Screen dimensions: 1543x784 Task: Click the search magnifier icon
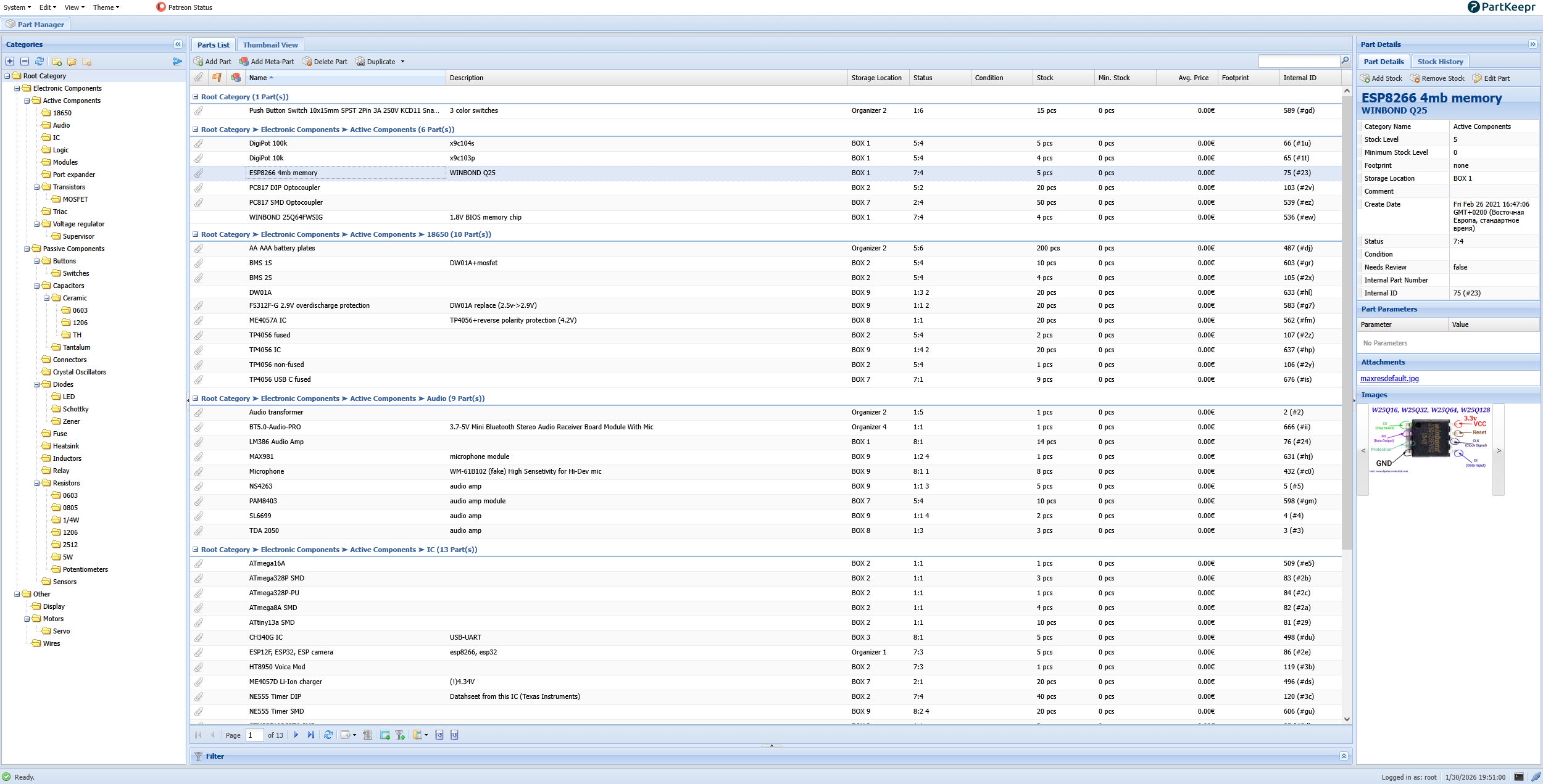1345,60
